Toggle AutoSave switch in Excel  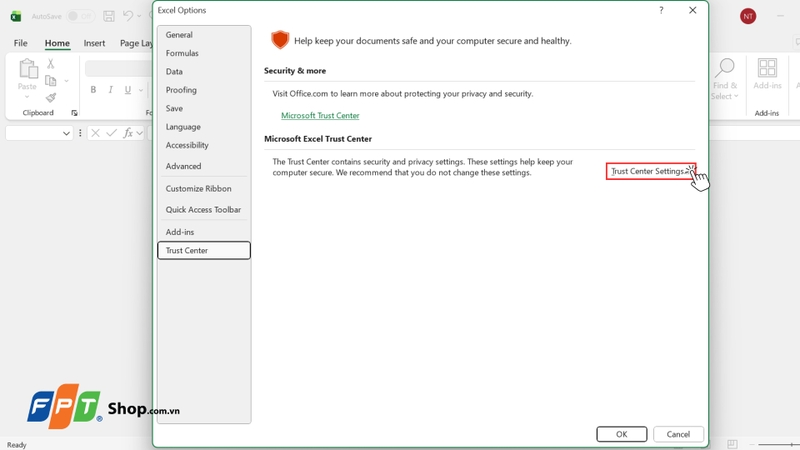pyautogui.click(x=80, y=16)
